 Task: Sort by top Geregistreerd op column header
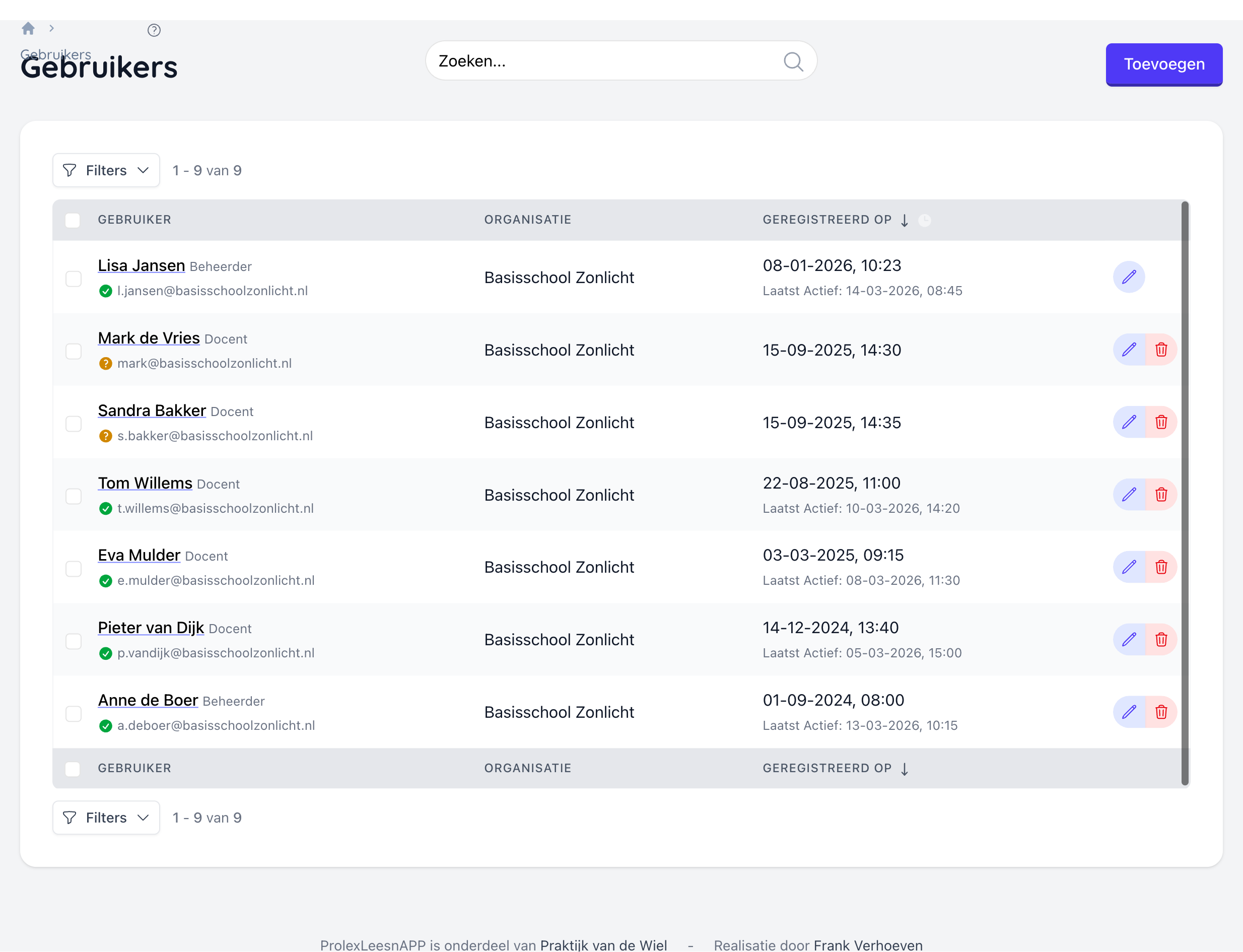click(x=826, y=220)
